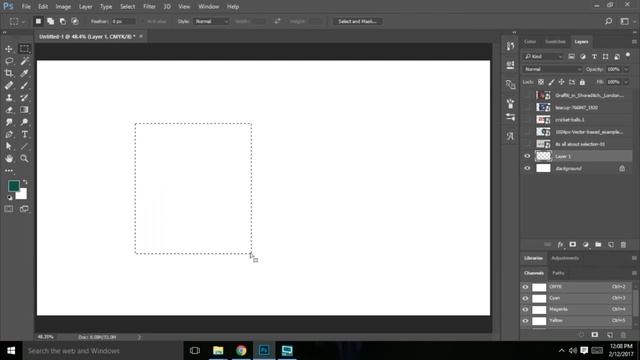Select the Horizontal Type tool

(x=24, y=134)
